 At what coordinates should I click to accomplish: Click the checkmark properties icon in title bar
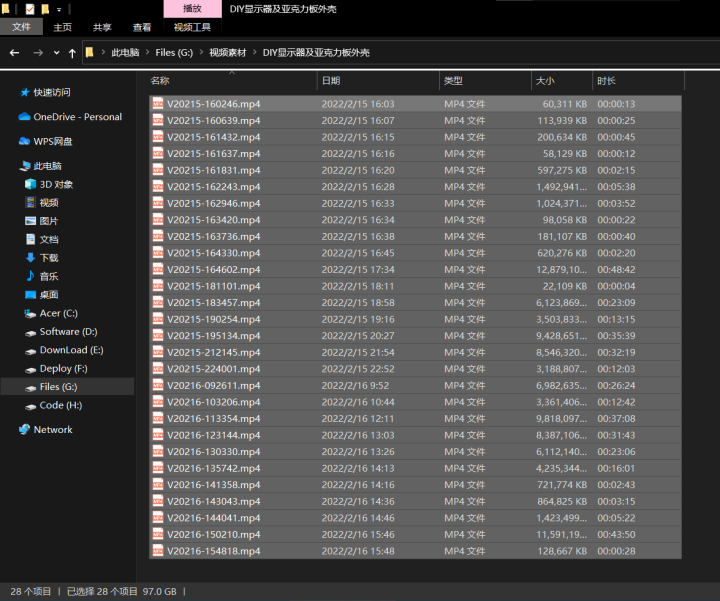30,9
